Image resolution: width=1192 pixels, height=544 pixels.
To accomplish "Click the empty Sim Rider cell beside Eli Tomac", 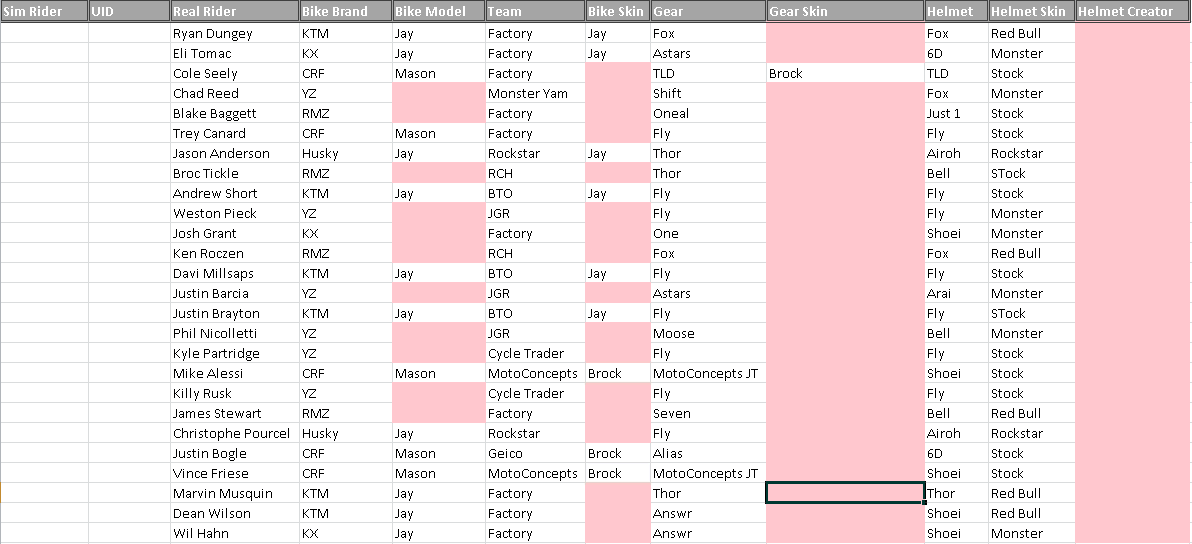I will [x=44, y=54].
